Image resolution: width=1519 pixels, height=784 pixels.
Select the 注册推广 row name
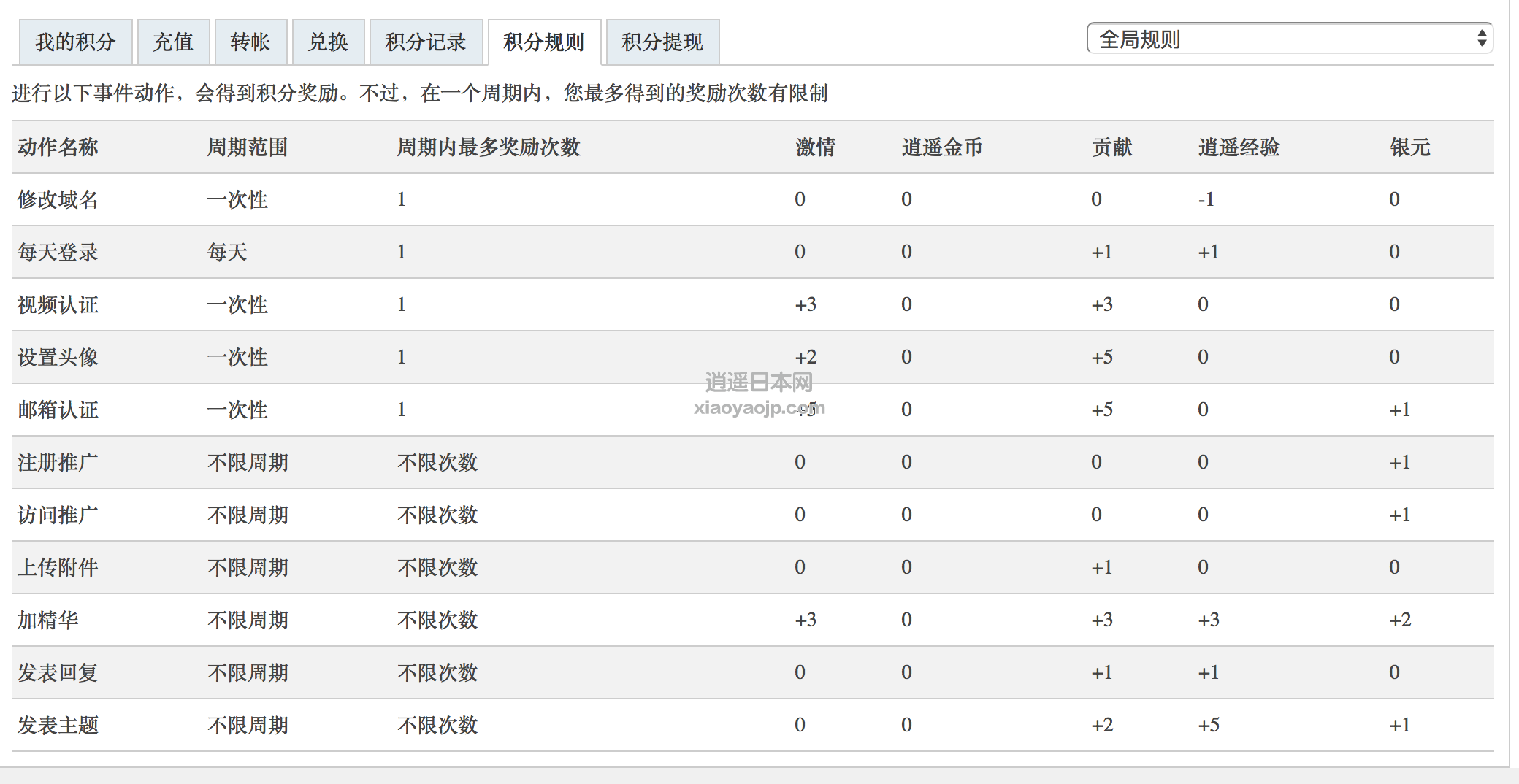point(58,462)
